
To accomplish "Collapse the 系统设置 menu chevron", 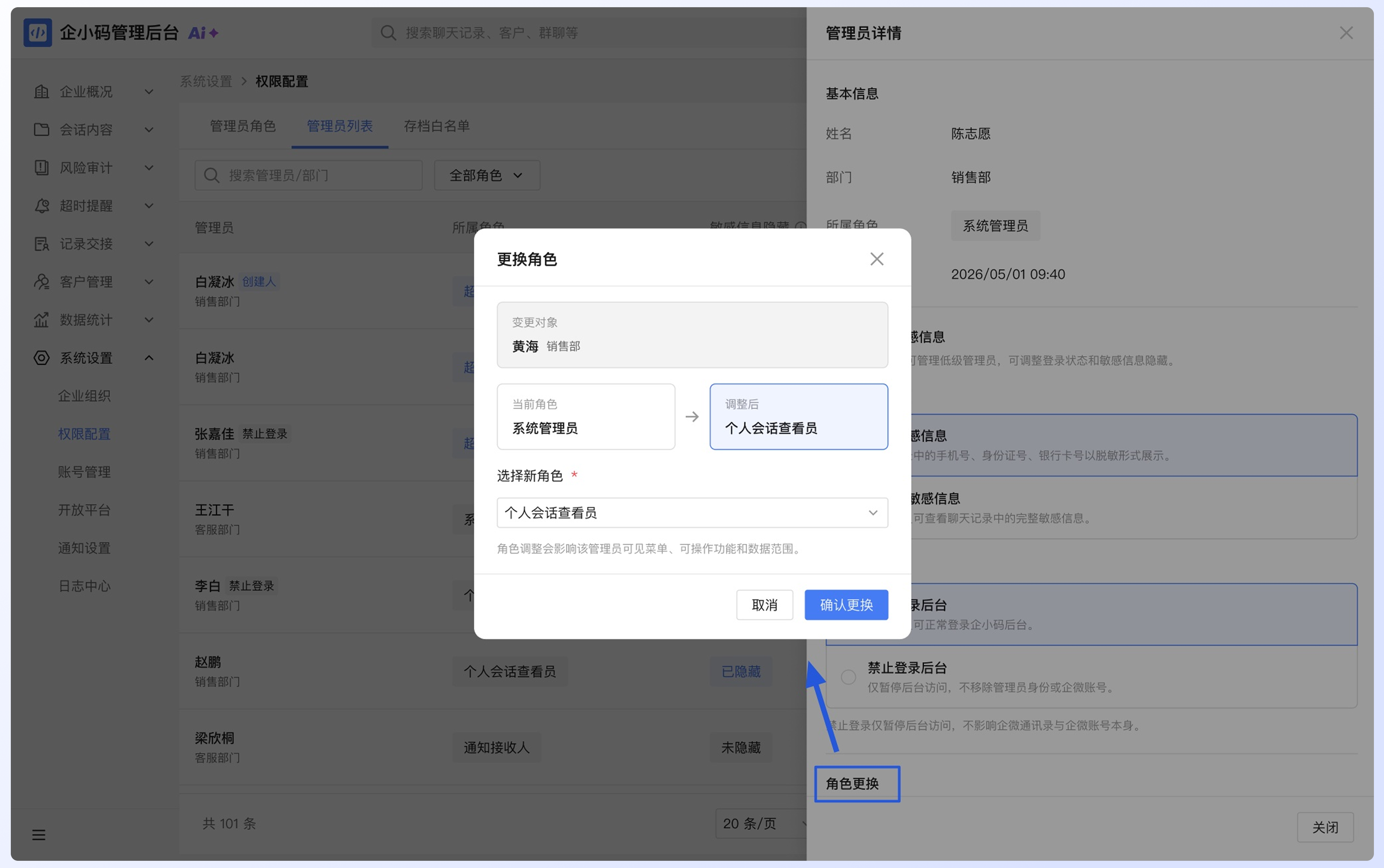I will (149, 358).
